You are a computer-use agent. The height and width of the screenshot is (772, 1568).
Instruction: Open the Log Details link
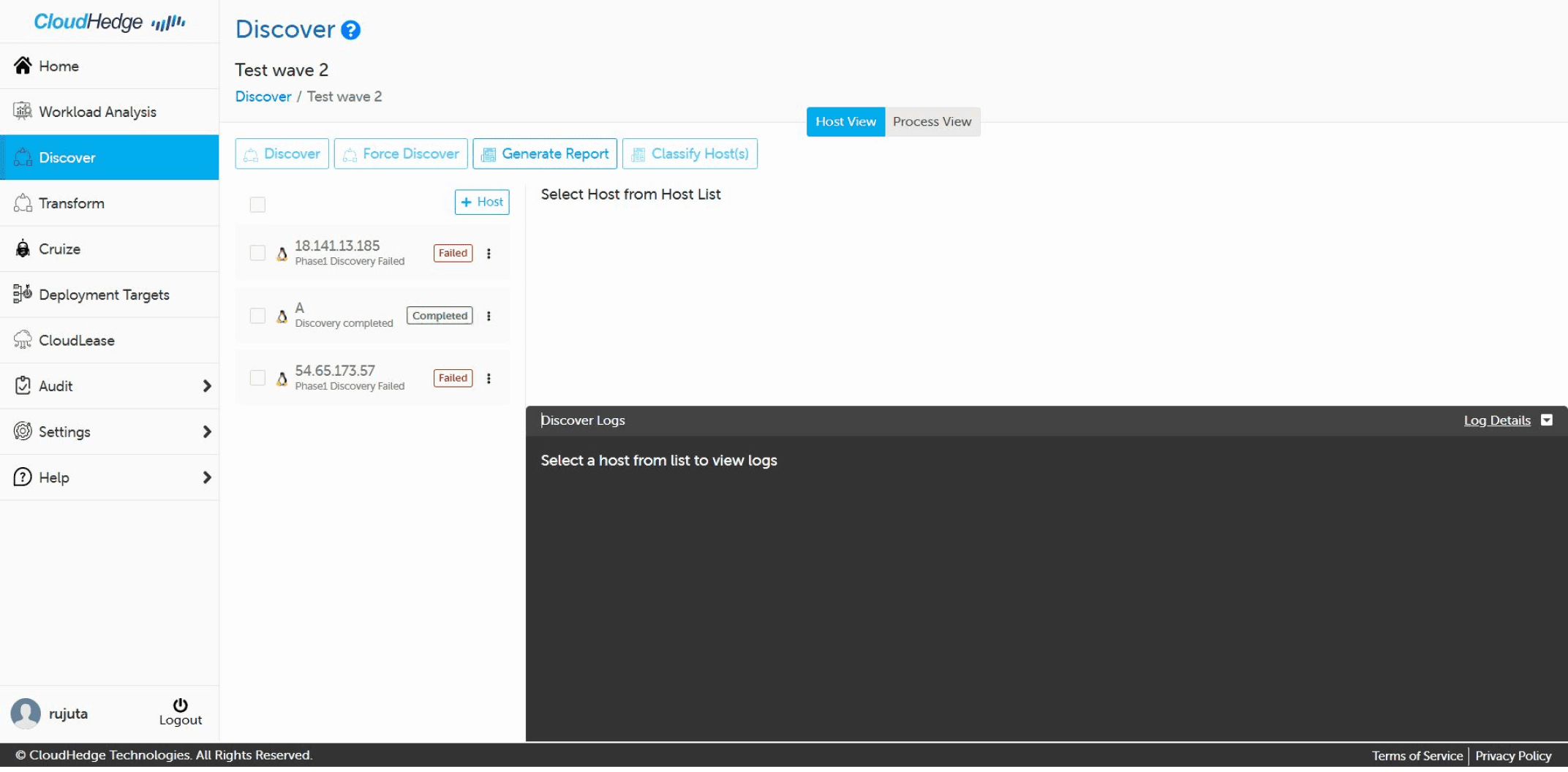pos(1497,420)
